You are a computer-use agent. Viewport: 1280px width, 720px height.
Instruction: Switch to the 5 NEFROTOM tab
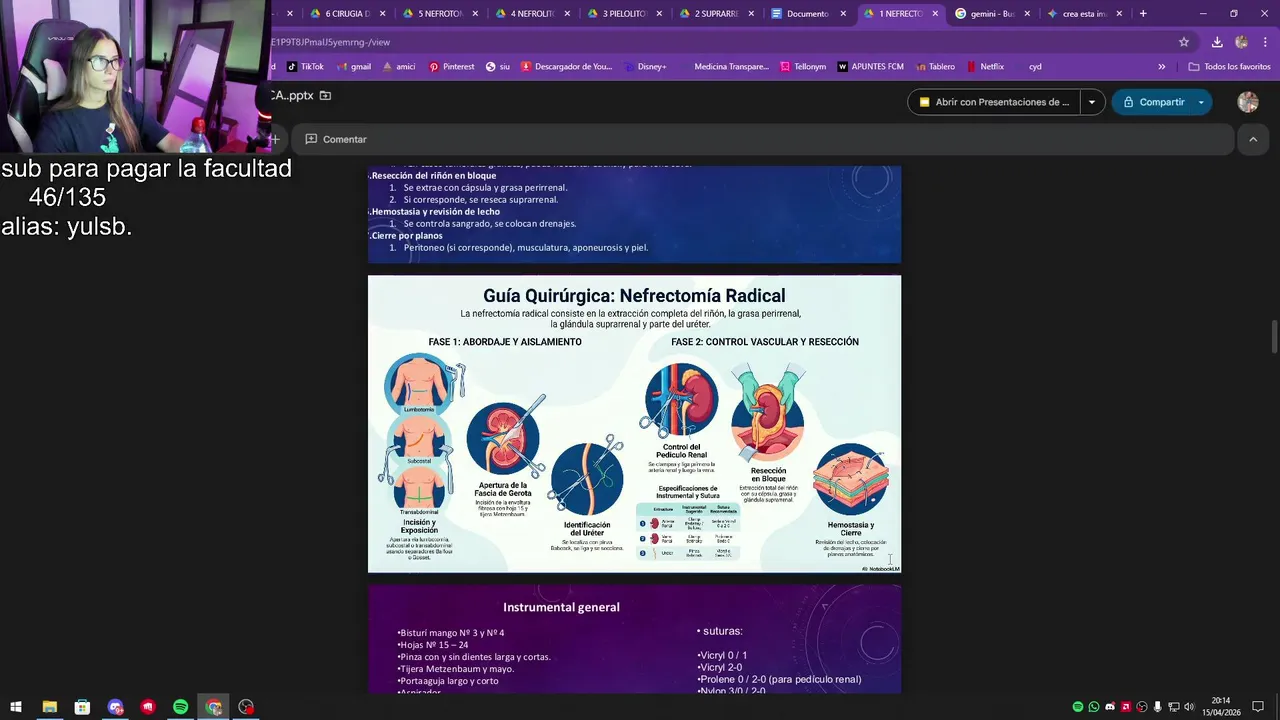point(433,14)
